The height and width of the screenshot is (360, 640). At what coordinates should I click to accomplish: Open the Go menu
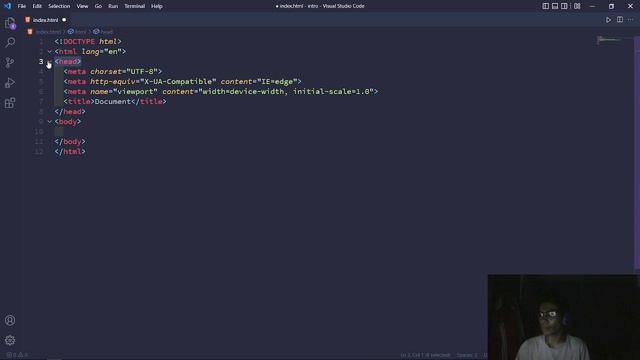click(x=98, y=6)
